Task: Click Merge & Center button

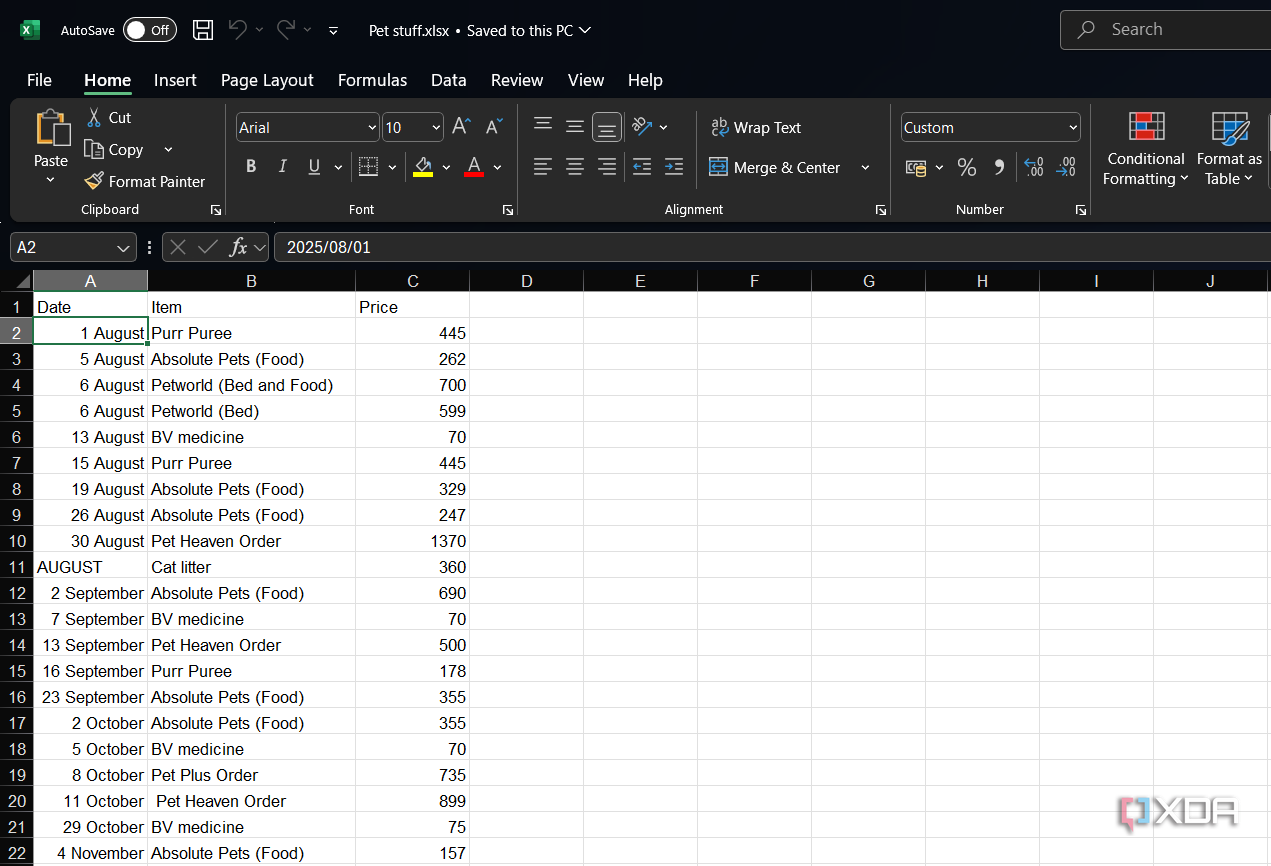Action: click(775, 167)
